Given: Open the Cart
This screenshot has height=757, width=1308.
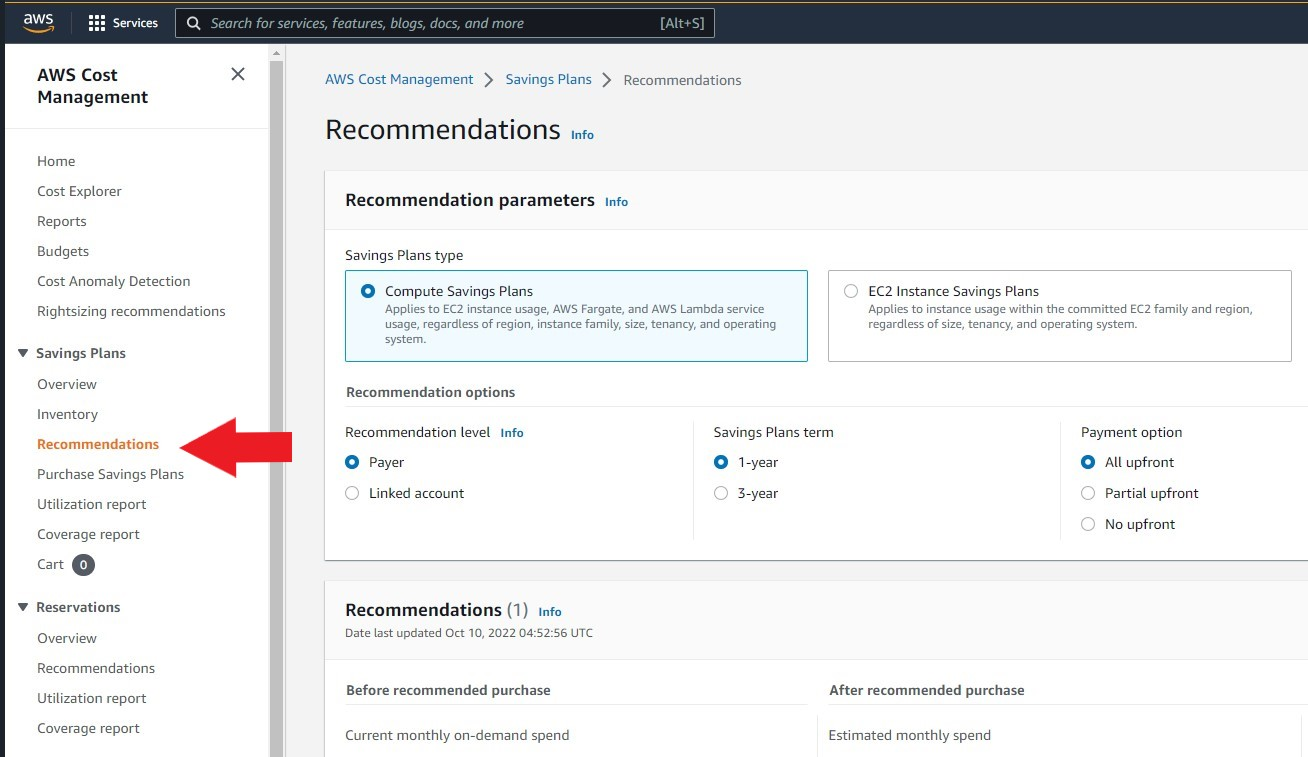Looking at the screenshot, I should tap(50, 564).
